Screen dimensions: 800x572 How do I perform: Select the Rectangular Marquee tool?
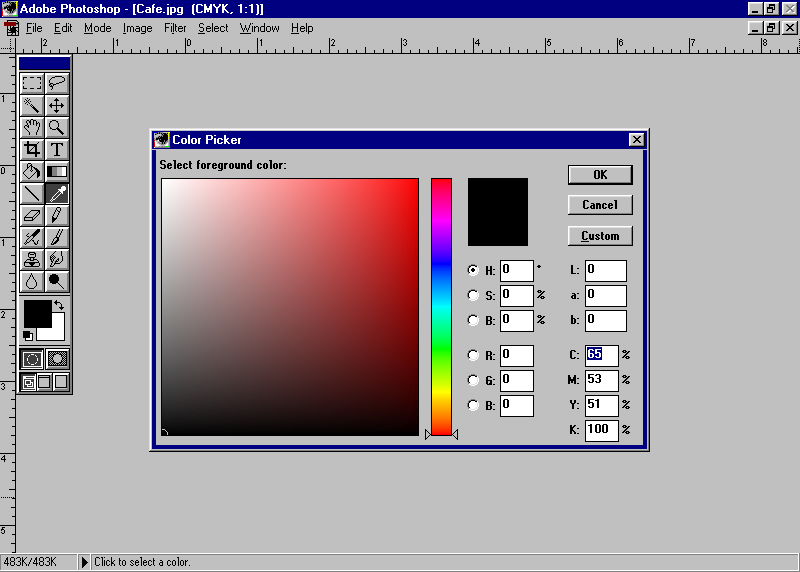pos(32,83)
